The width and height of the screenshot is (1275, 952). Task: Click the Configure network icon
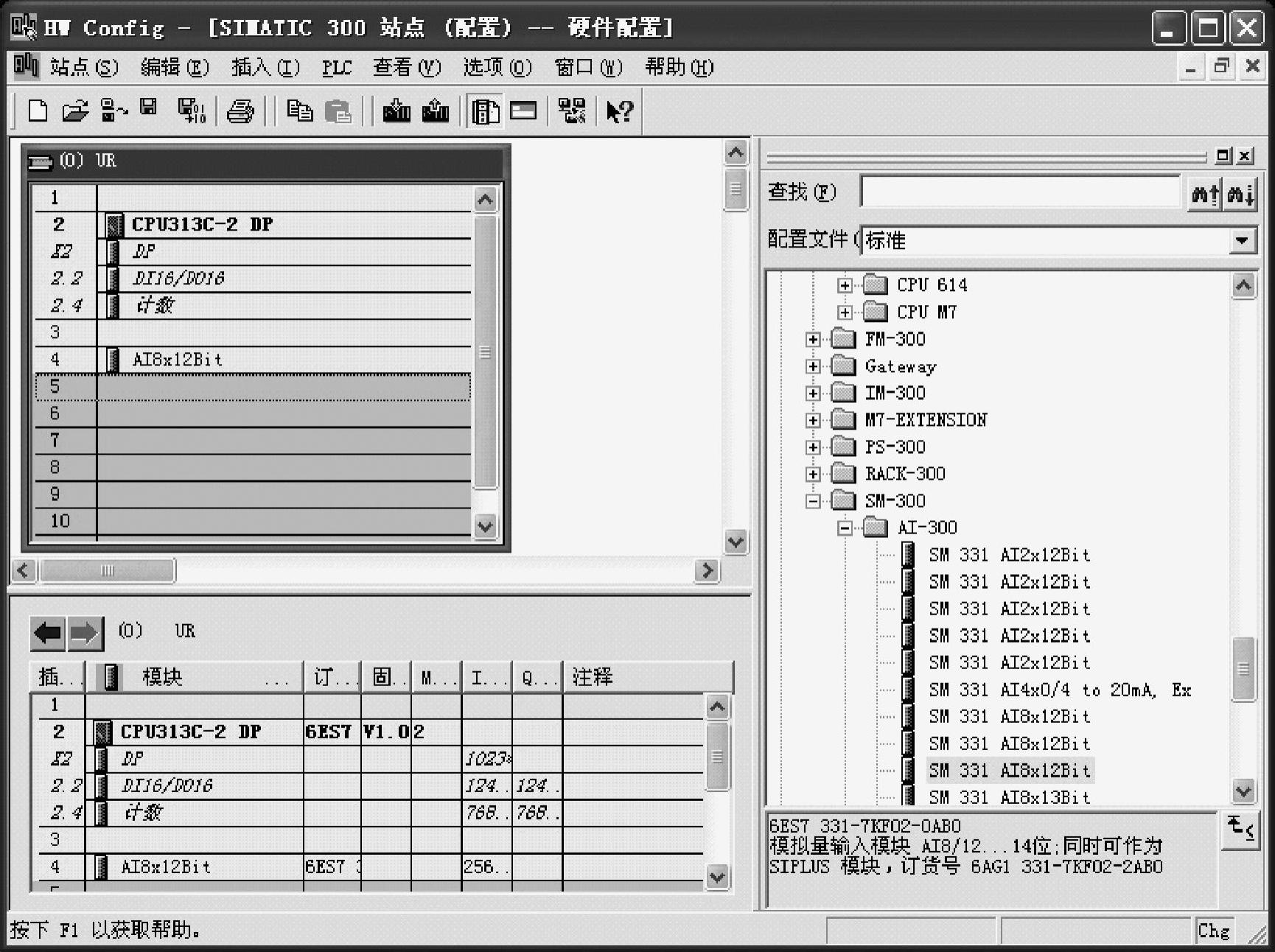(x=572, y=111)
